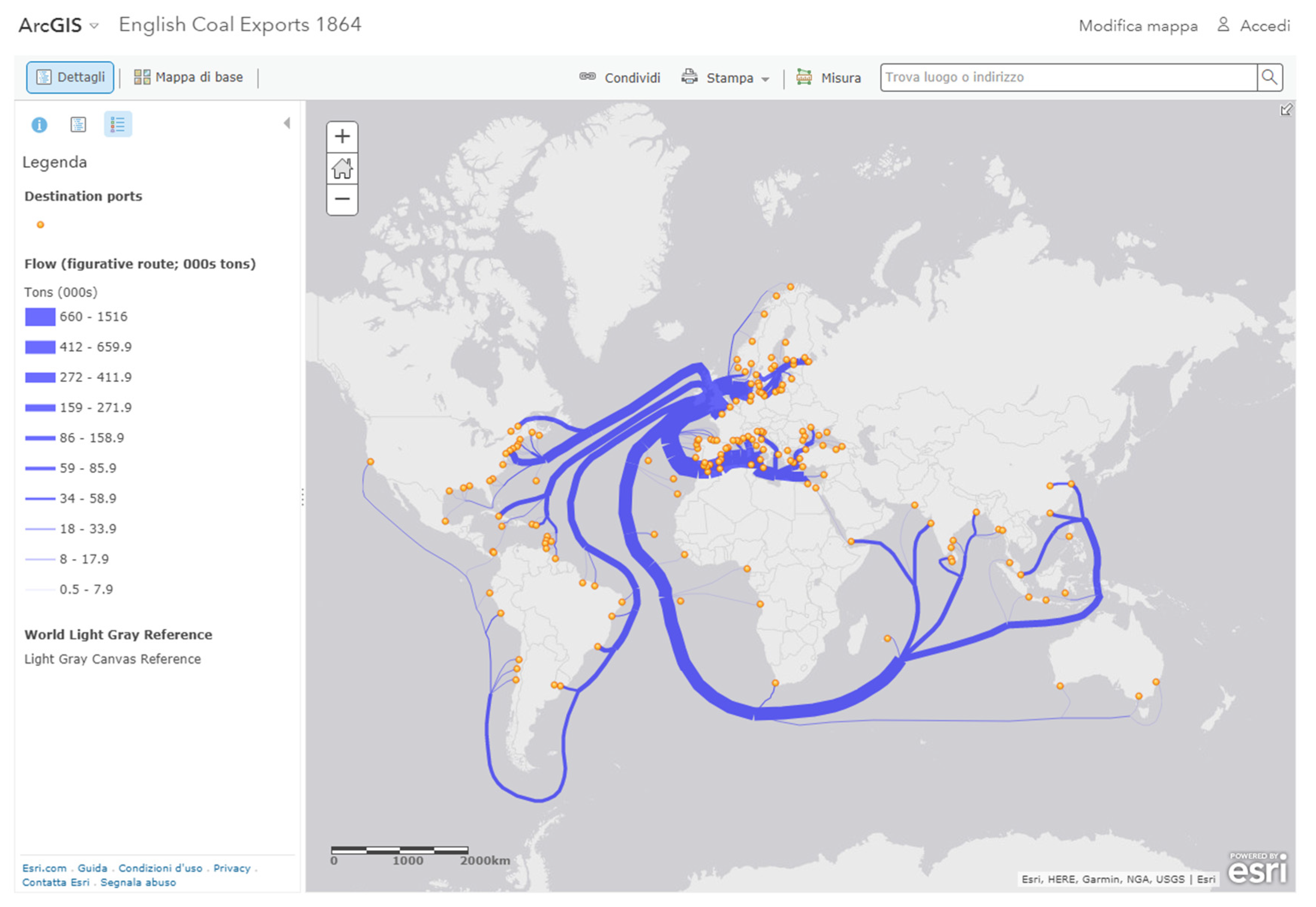Click the 660 - 1516 legend swatch

[x=41, y=317]
